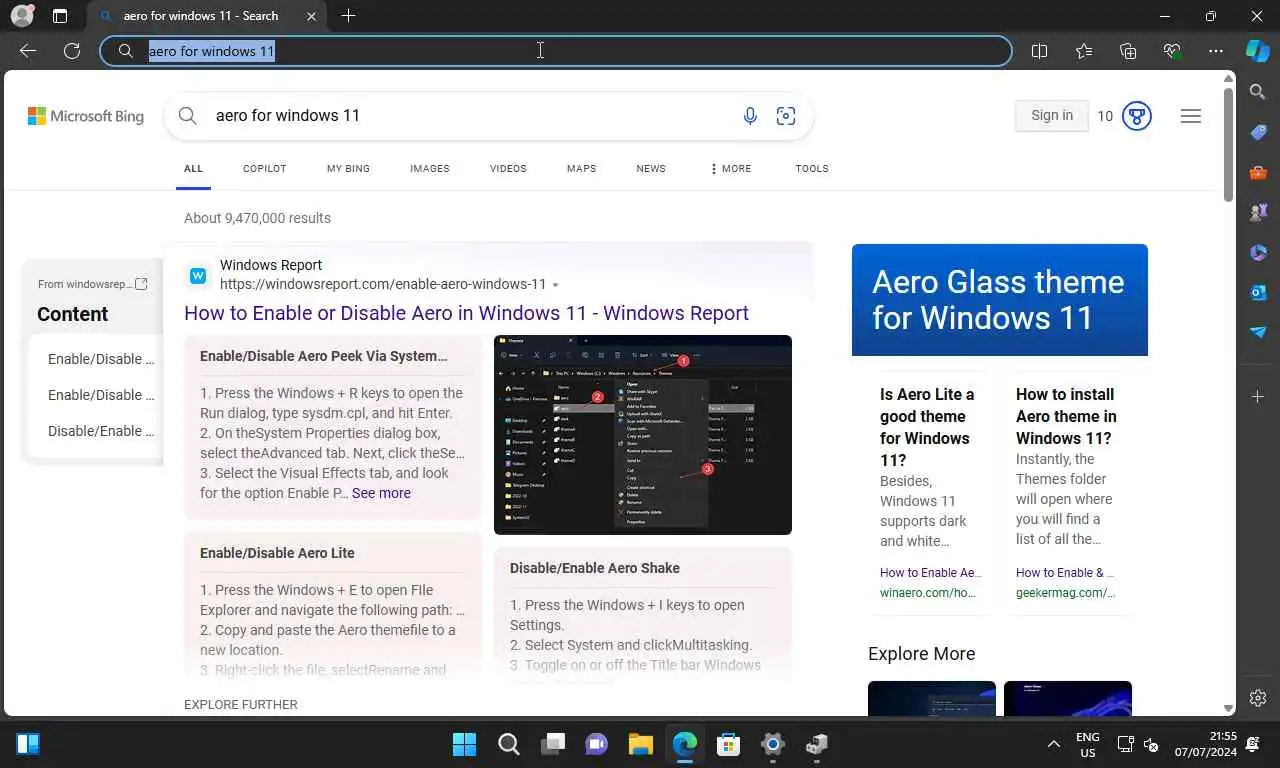Switch to the MAPS tab

pos(581,169)
